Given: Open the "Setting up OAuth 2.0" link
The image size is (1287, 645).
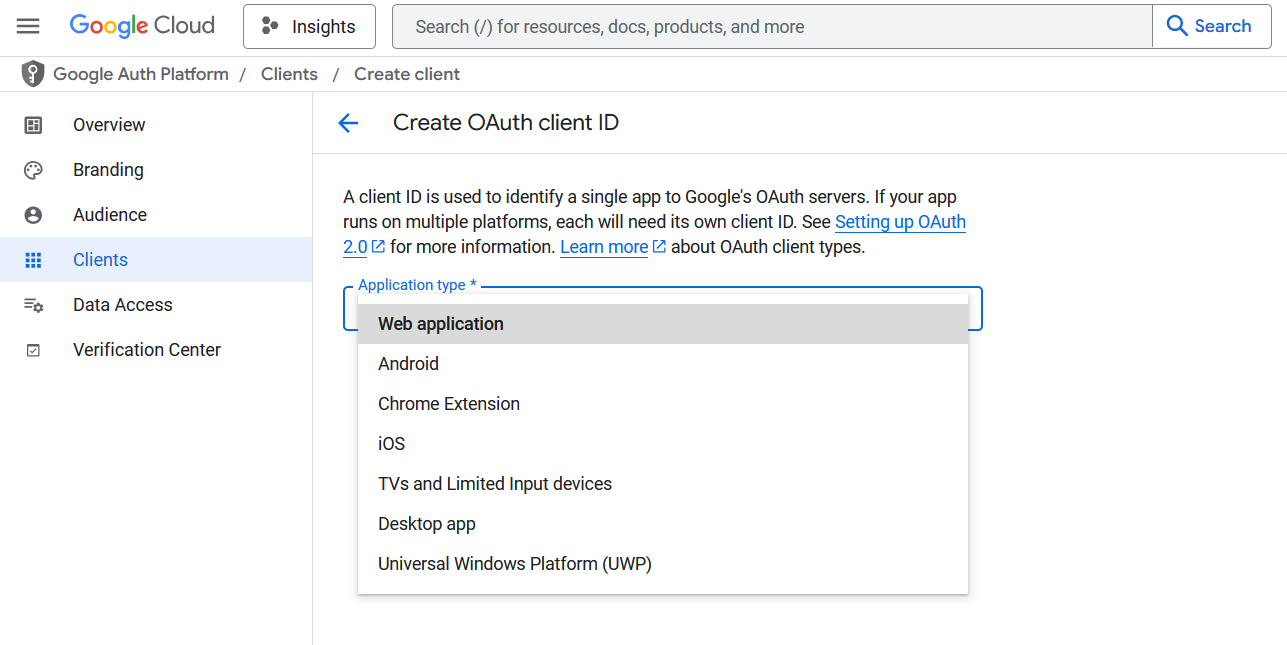Looking at the screenshot, I should [x=899, y=222].
